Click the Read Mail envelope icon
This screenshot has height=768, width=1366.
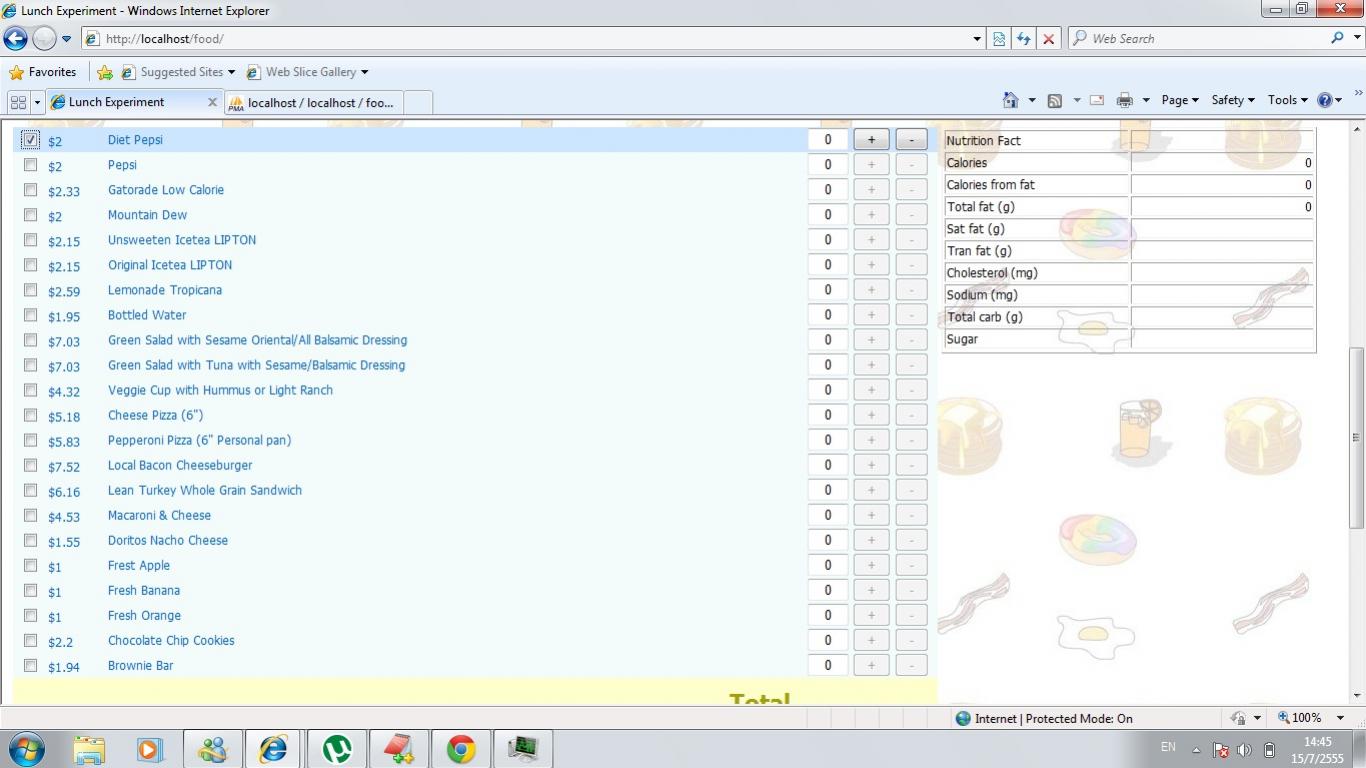[x=1097, y=100]
